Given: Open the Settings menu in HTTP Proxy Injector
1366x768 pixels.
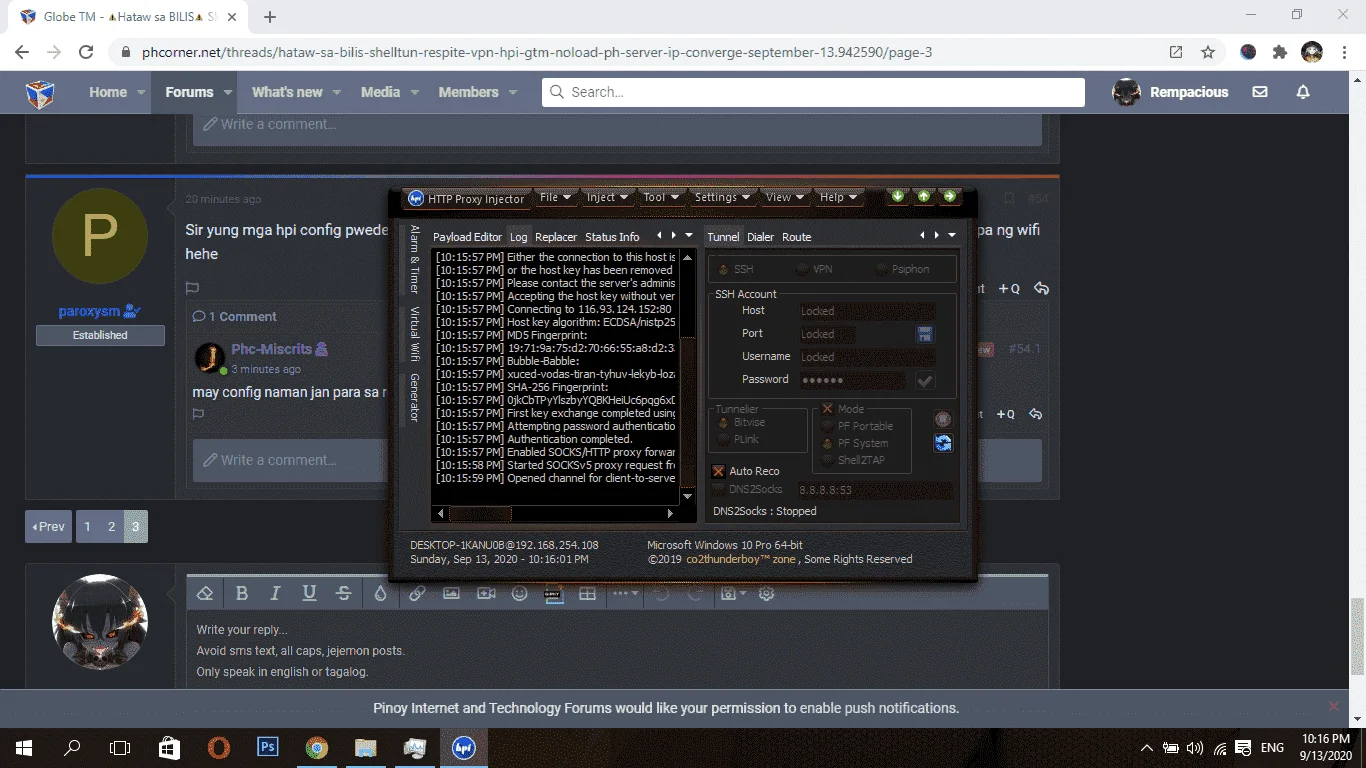Looking at the screenshot, I should coord(722,197).
